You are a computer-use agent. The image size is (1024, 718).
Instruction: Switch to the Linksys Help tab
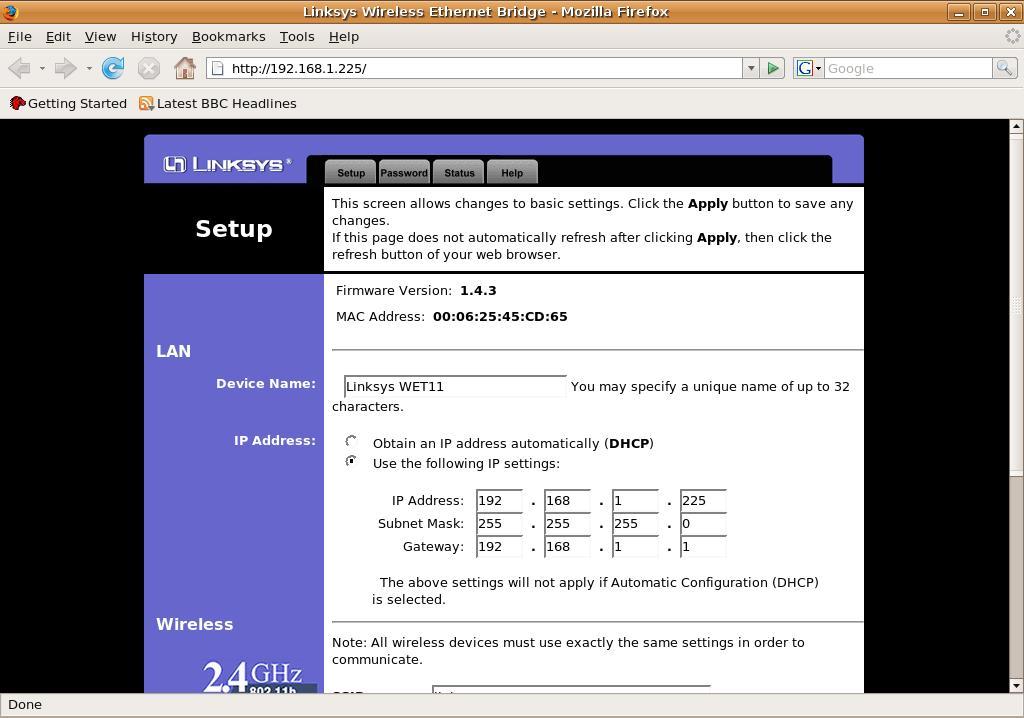[512, 172]
